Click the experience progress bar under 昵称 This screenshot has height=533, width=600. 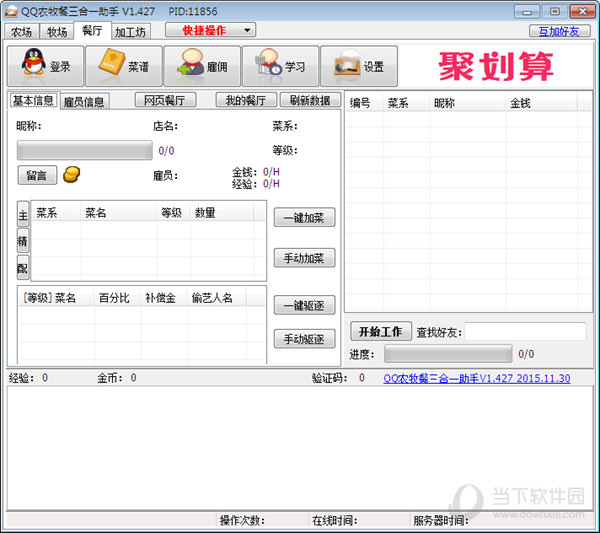[85, 150]
